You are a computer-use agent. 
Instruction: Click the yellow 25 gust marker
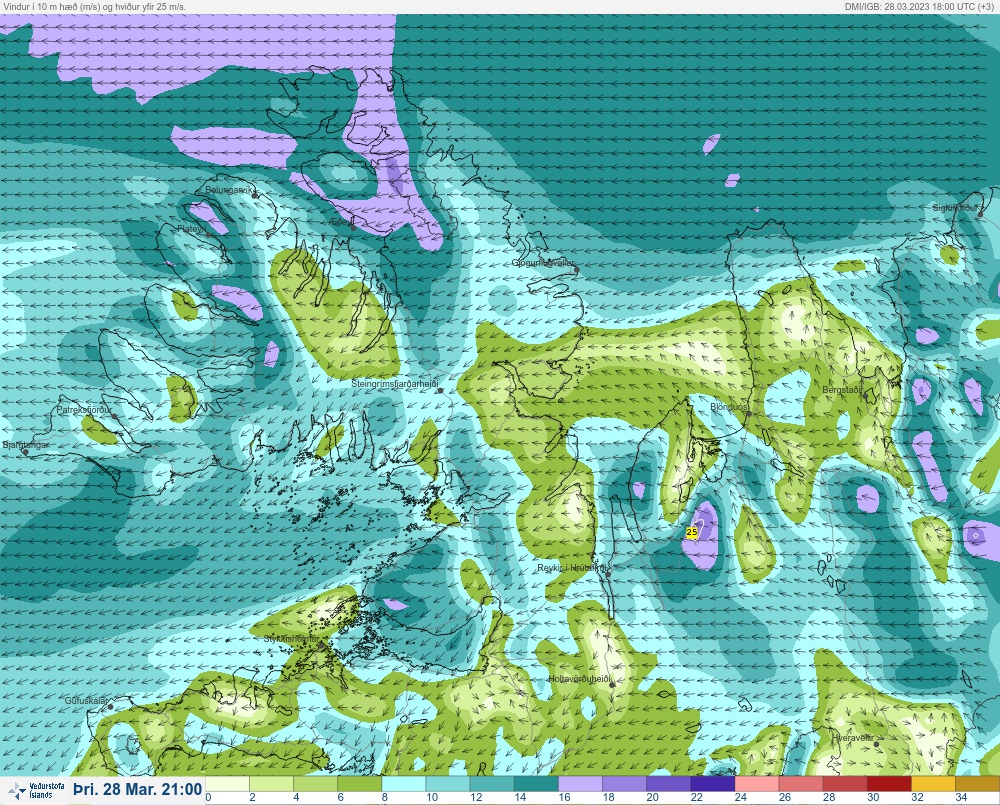point(692,531)
